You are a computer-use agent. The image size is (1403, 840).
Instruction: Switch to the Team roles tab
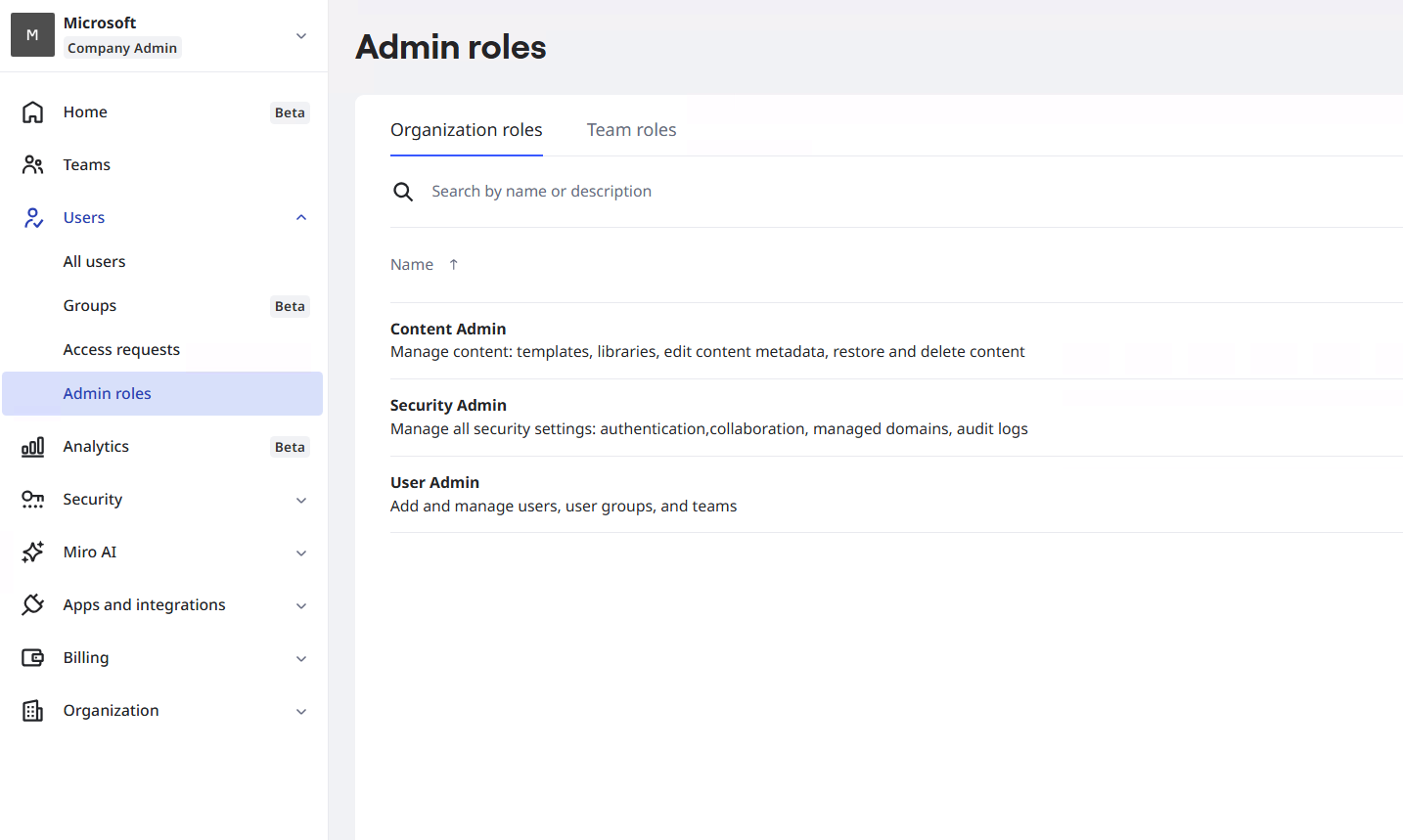(631, 130)
